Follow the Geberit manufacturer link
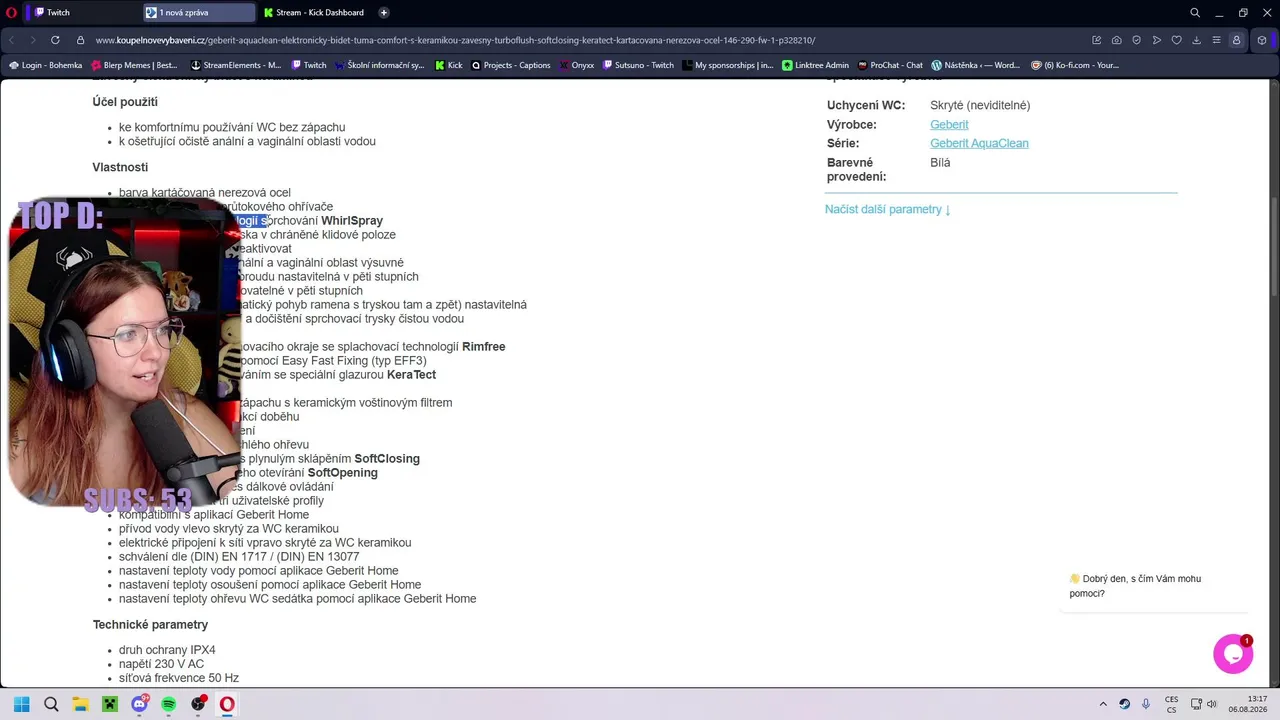 click(x=949, y=125)
